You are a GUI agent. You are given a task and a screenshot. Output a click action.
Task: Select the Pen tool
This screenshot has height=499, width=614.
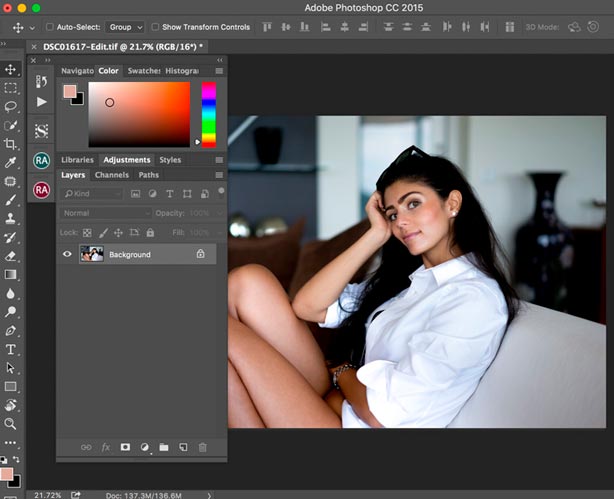tap(11, 331)
